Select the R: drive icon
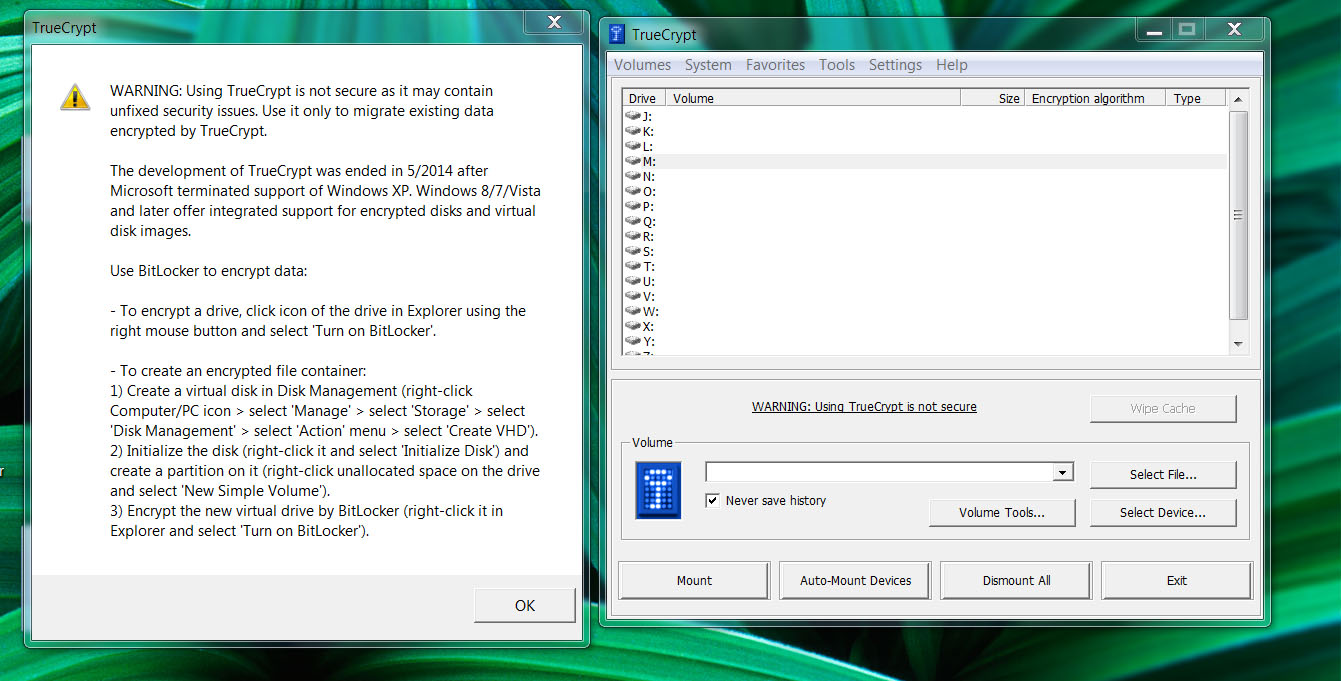This screenshot has width=1341, height=681. point(633,236)
